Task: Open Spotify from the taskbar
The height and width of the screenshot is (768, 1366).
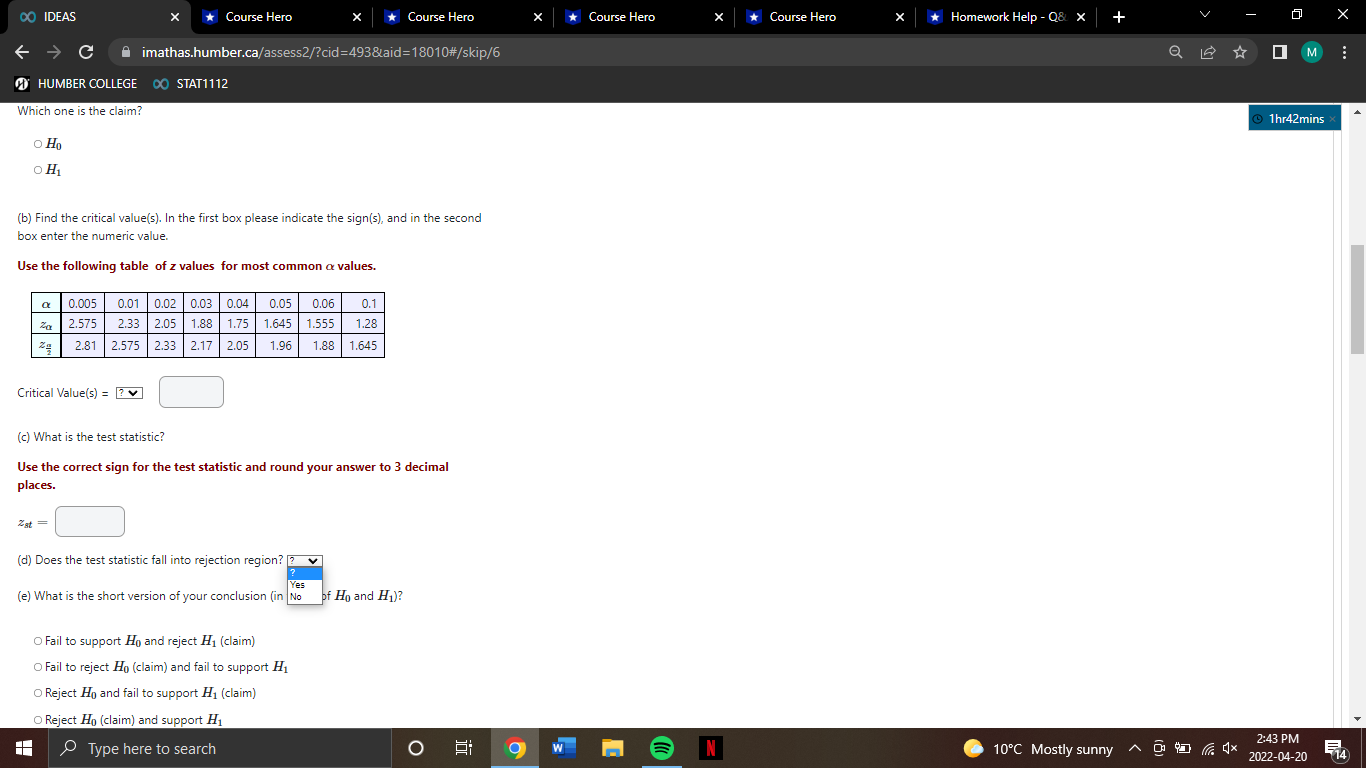Action: (661, 747)
